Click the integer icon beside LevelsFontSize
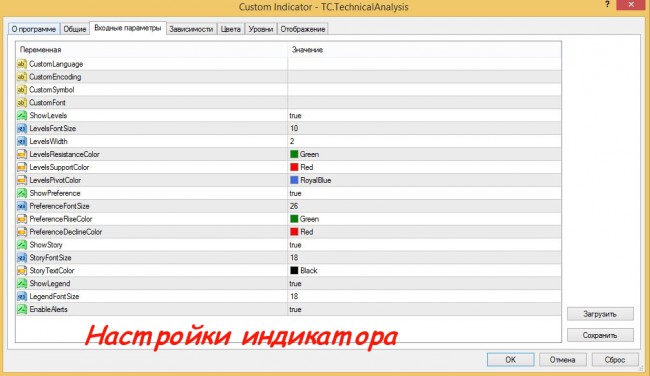Image resolution: width=650 pixels, height=376 pixels. (22, 129)
